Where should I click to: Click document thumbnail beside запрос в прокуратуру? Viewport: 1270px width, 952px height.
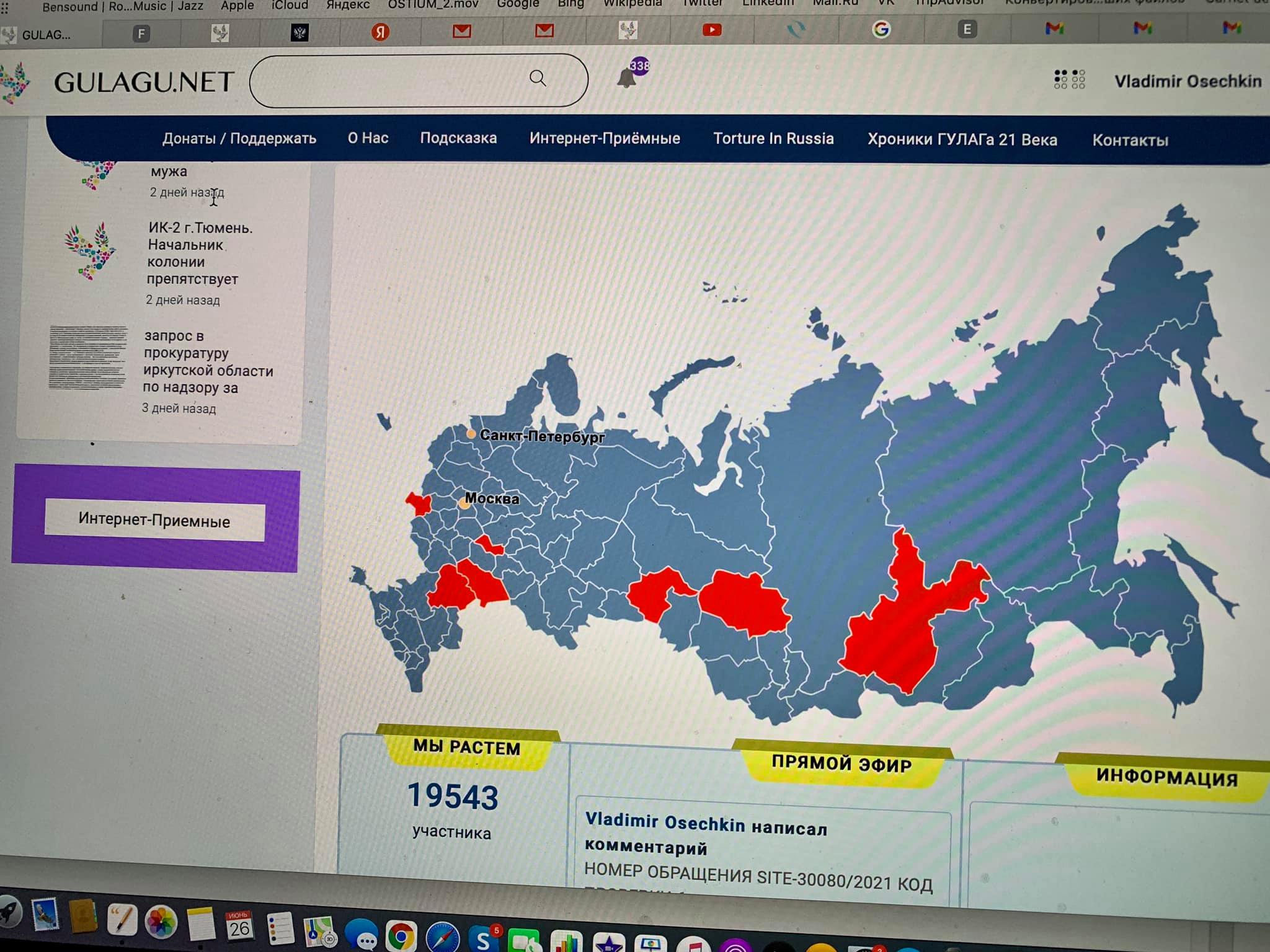point(88,358)
